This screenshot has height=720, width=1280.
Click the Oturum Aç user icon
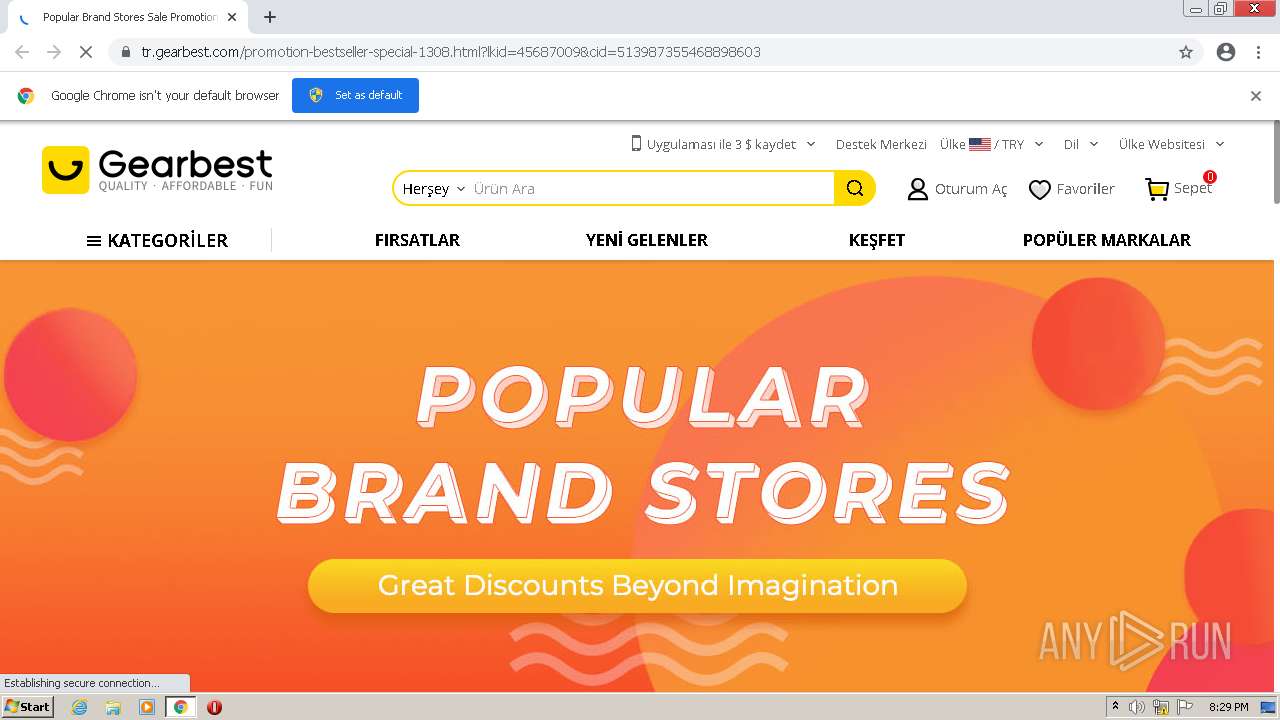click(x=917, y=189)
